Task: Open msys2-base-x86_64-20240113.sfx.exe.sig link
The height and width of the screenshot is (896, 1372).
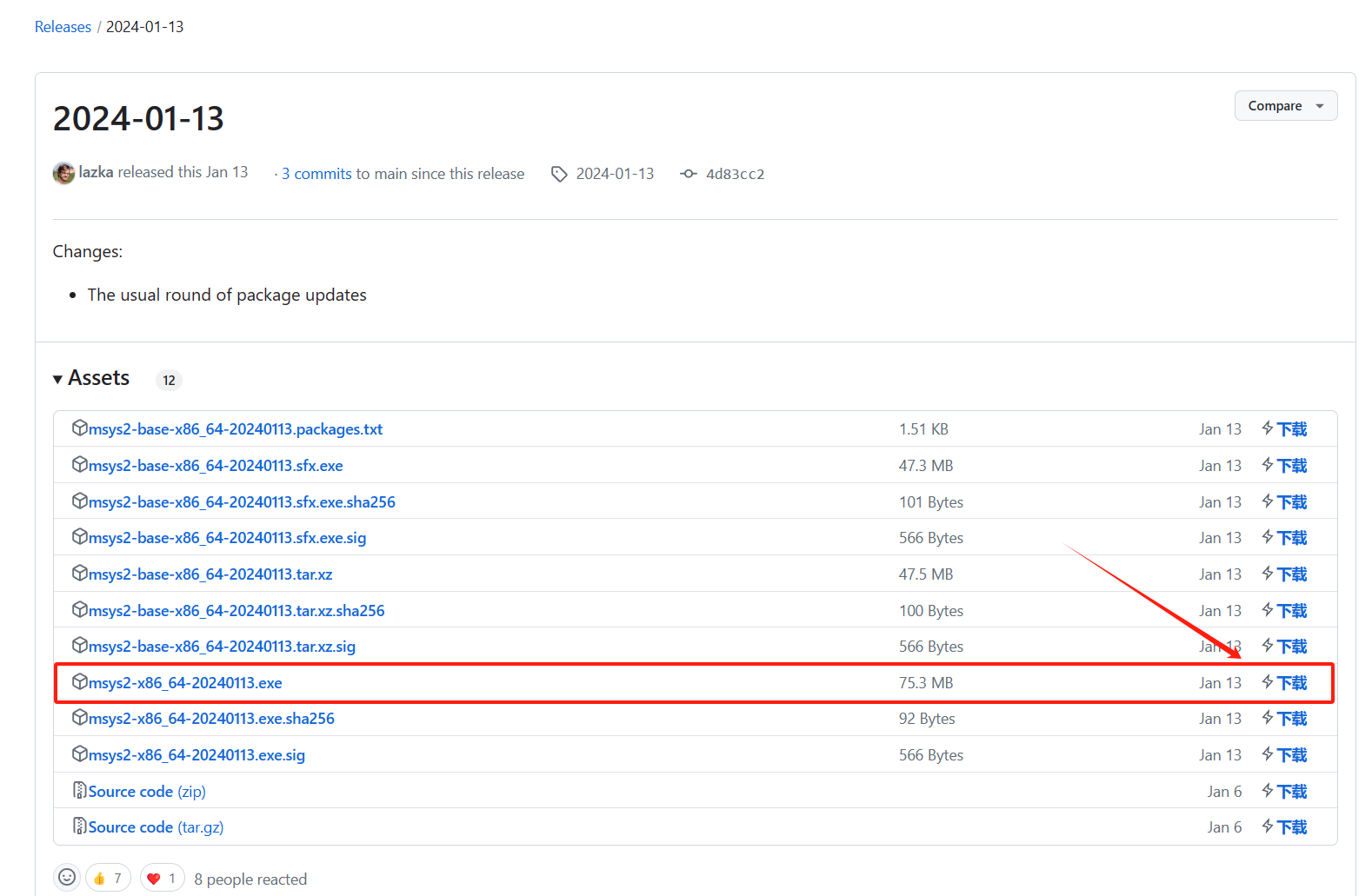Action: (228, 538)
